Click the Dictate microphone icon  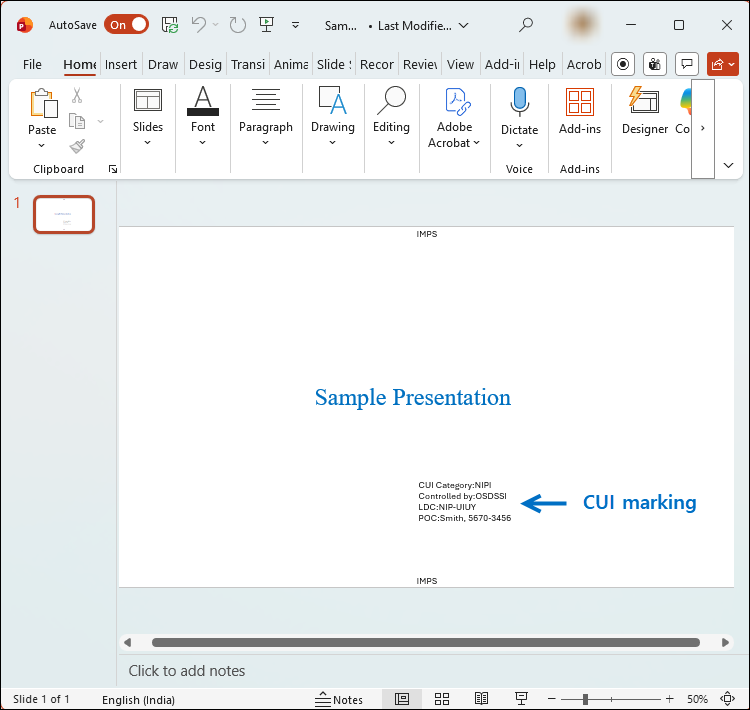519,102
